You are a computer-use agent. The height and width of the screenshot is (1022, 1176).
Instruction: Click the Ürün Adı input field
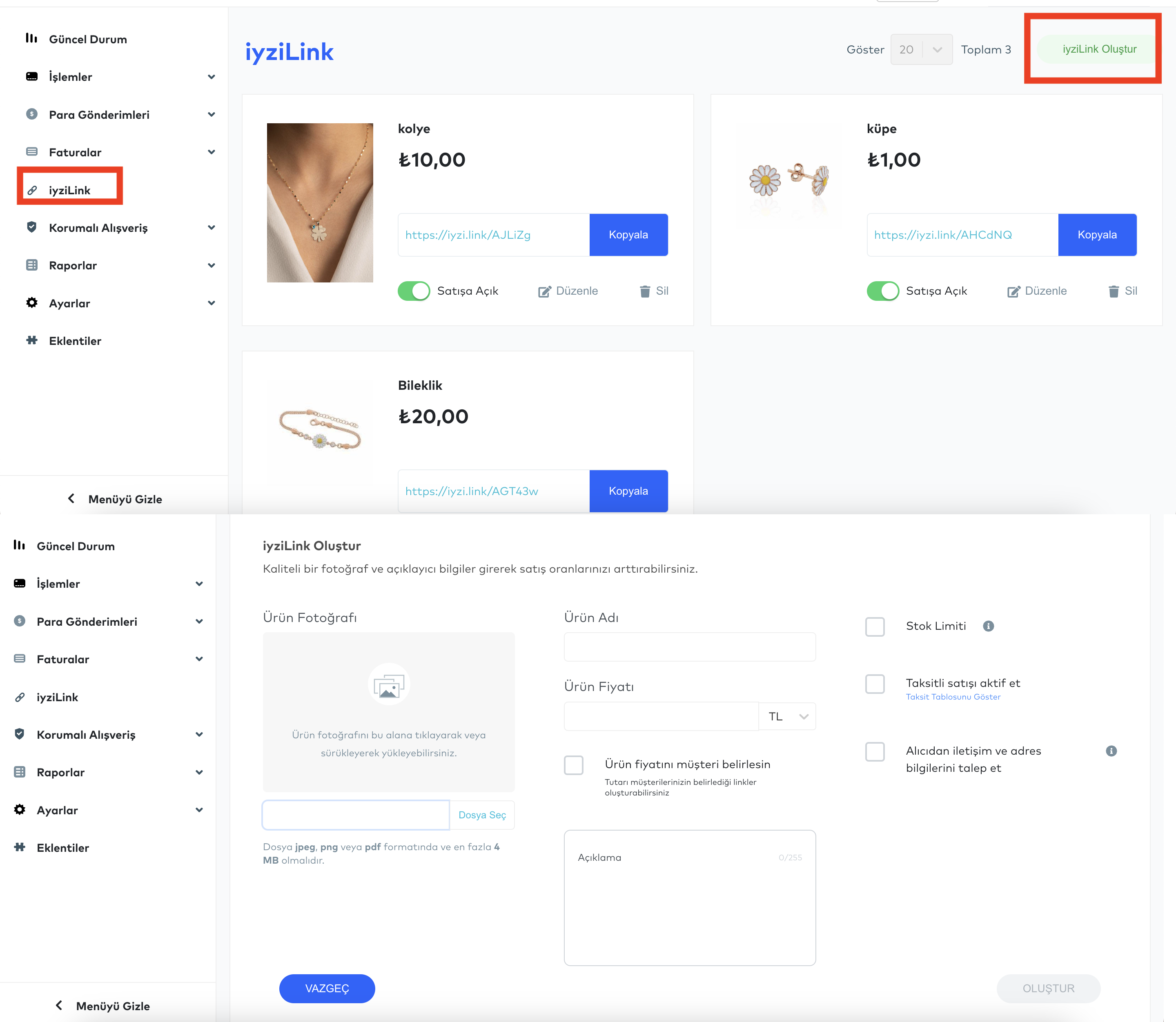pos(690,647)
